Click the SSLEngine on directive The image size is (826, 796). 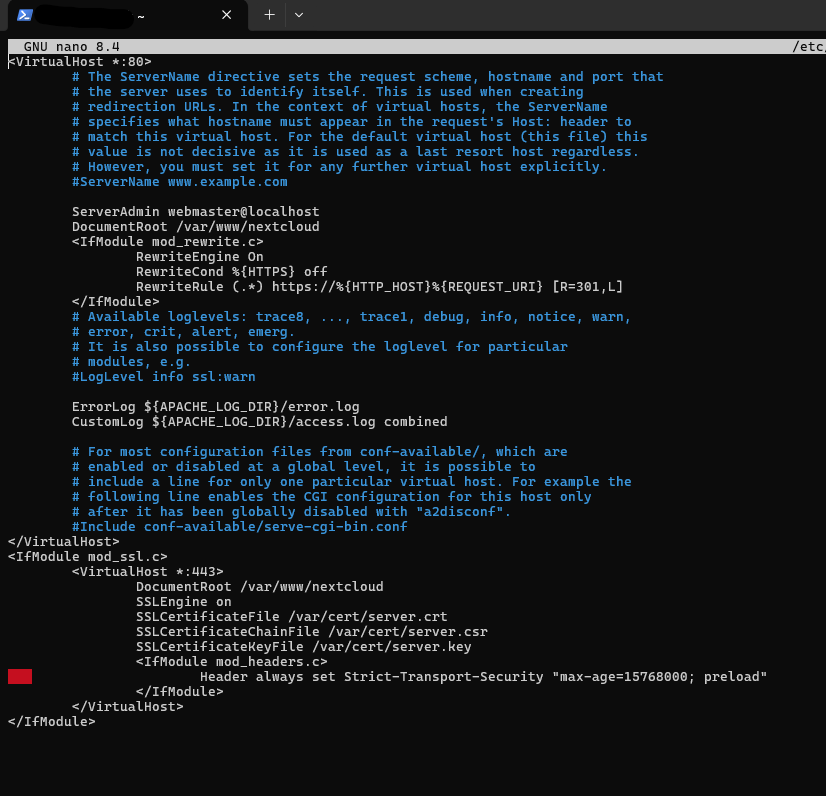183,602
